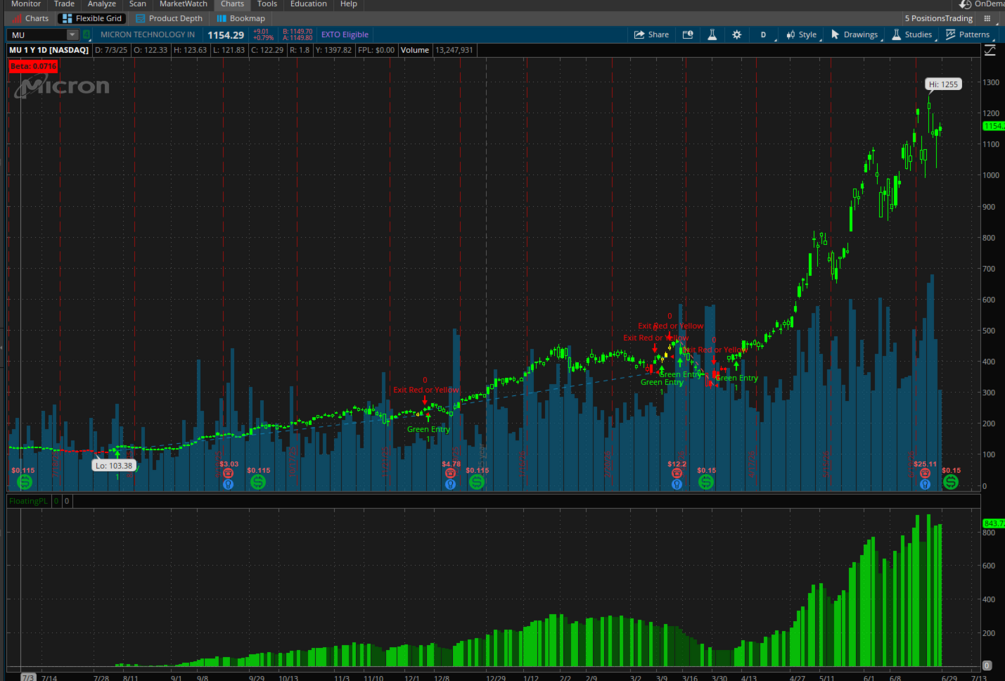
Task: Open the Drawings dropdown
Action: tap(855, 35)
